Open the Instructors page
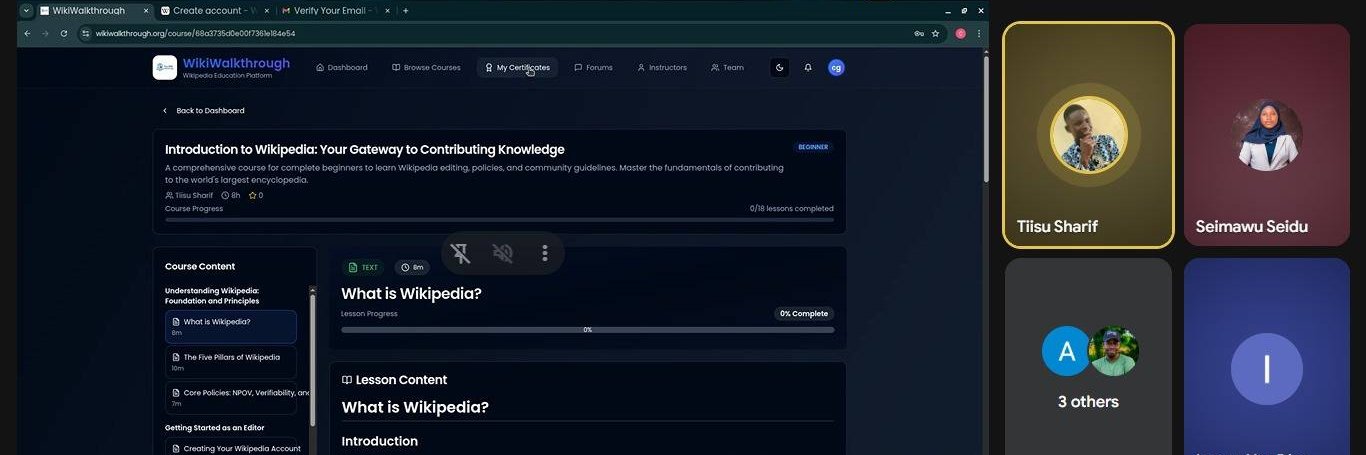Screen dimensions: 1366x455 click(662, 68)
